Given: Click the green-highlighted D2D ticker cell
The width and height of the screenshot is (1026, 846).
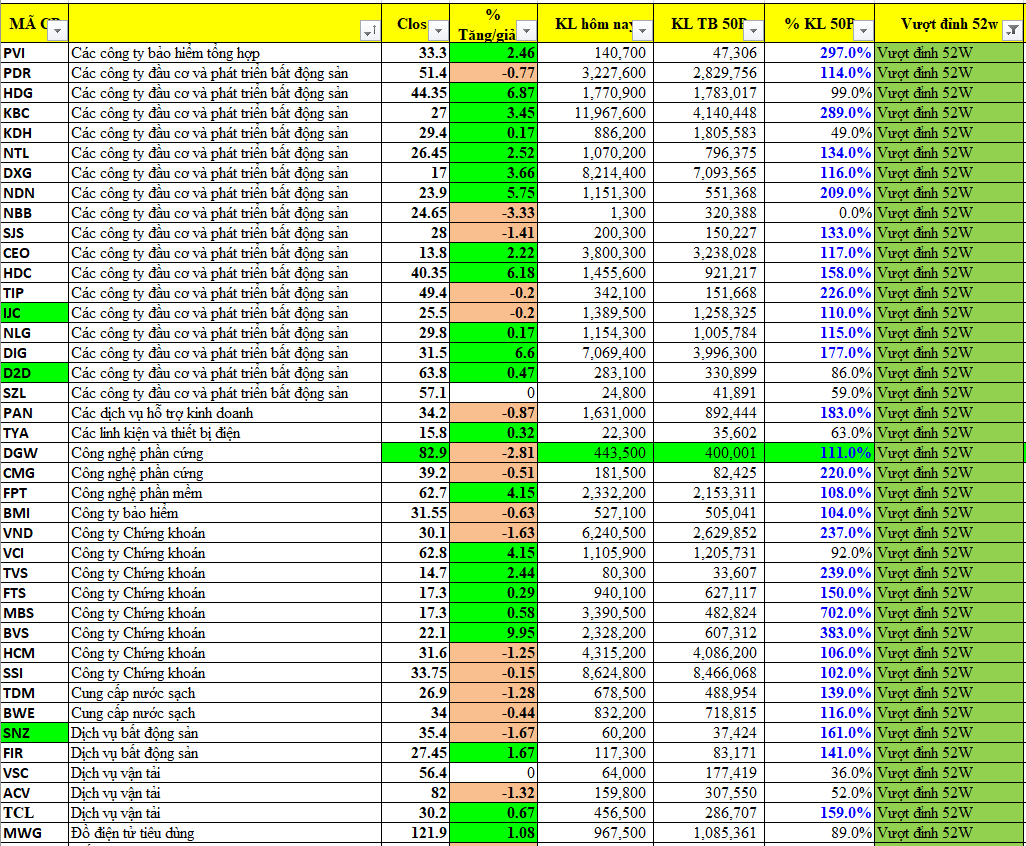Looking at the screenshot, I should (x=34, y=373).
